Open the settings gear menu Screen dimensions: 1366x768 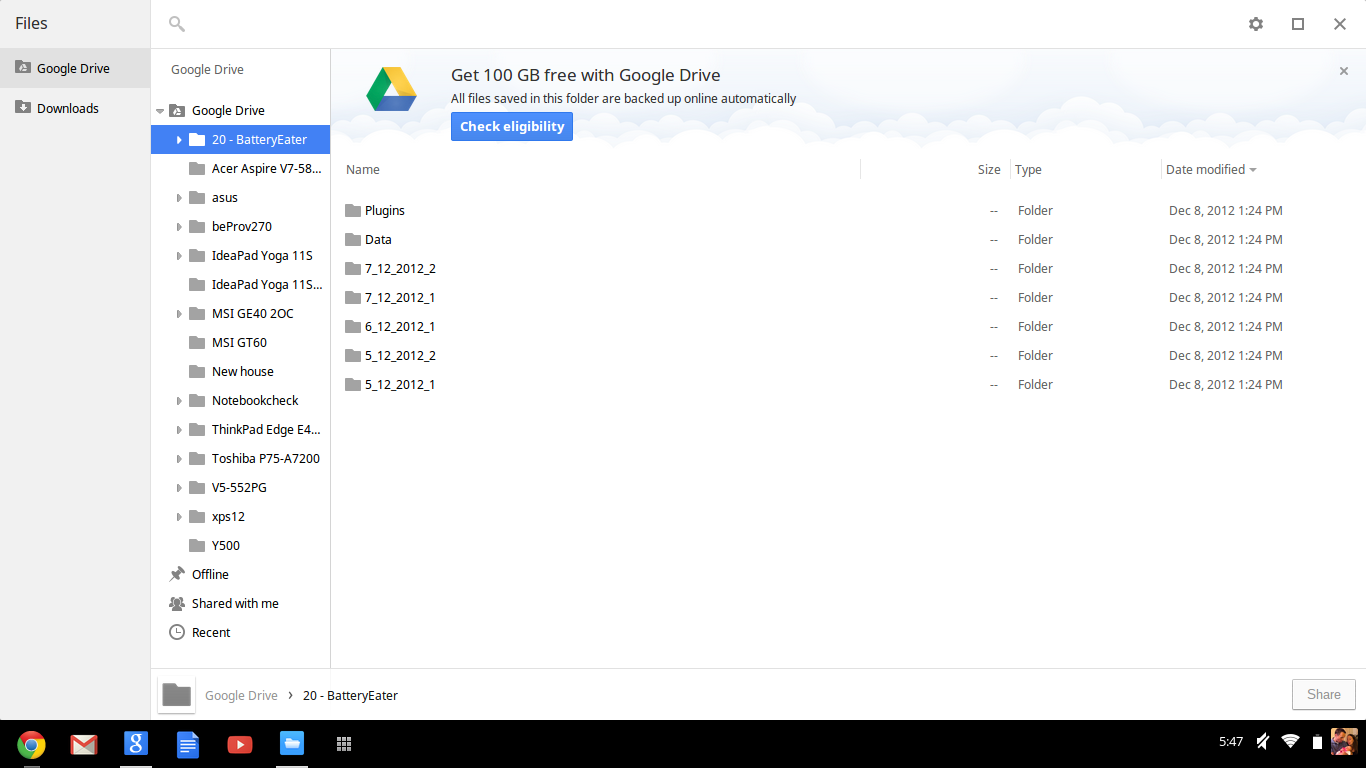pyautogui.click(x=1256, y=24)
